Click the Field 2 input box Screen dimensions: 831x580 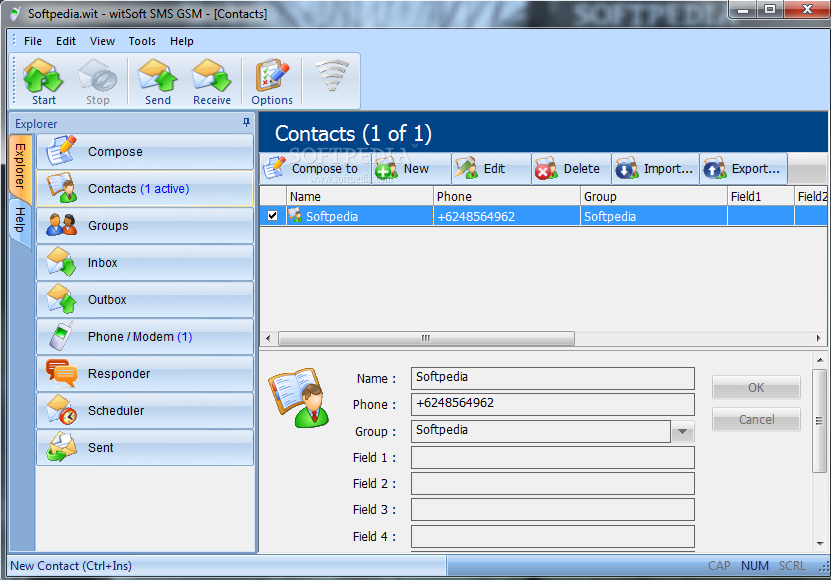pyautogui.click(x=552, y=484)
